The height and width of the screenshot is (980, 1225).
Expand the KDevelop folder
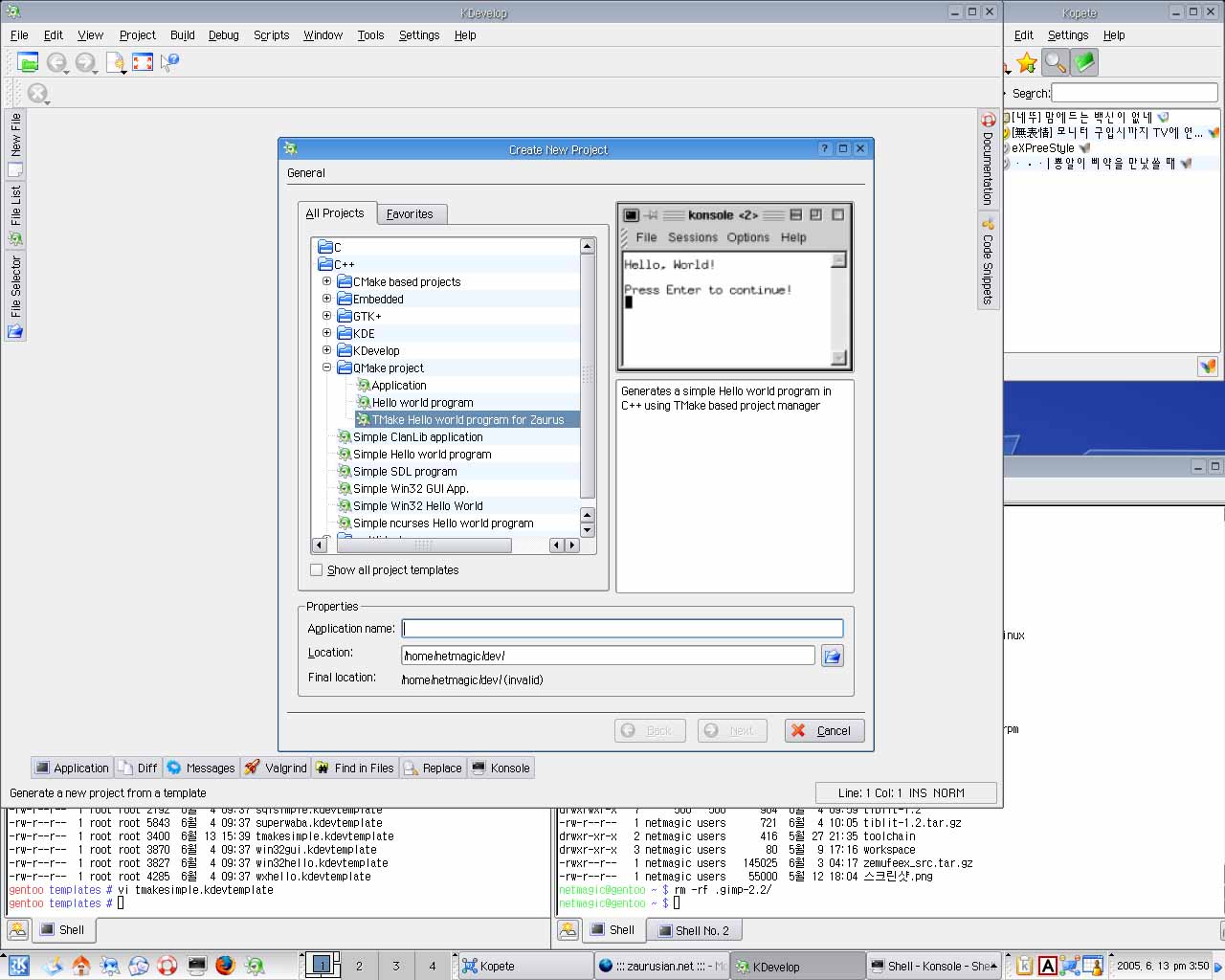tap(326, 350)
